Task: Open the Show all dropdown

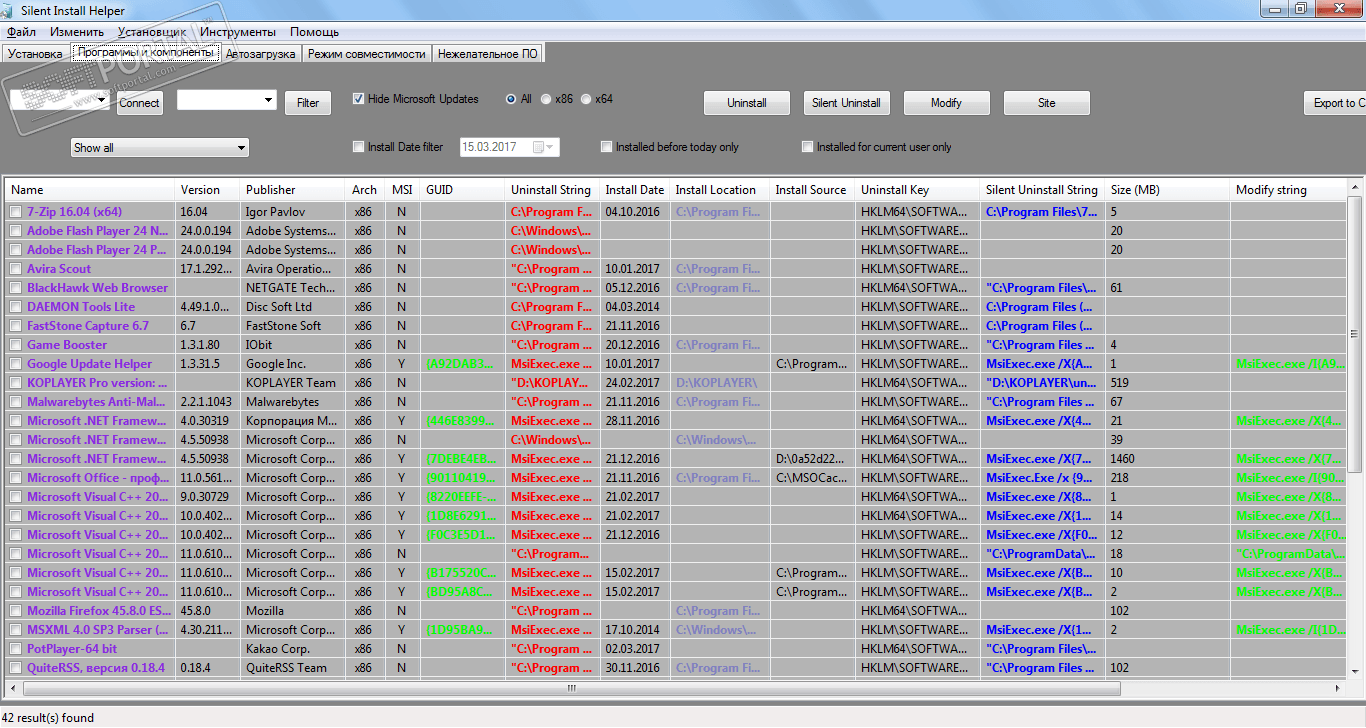Action: 160,148
